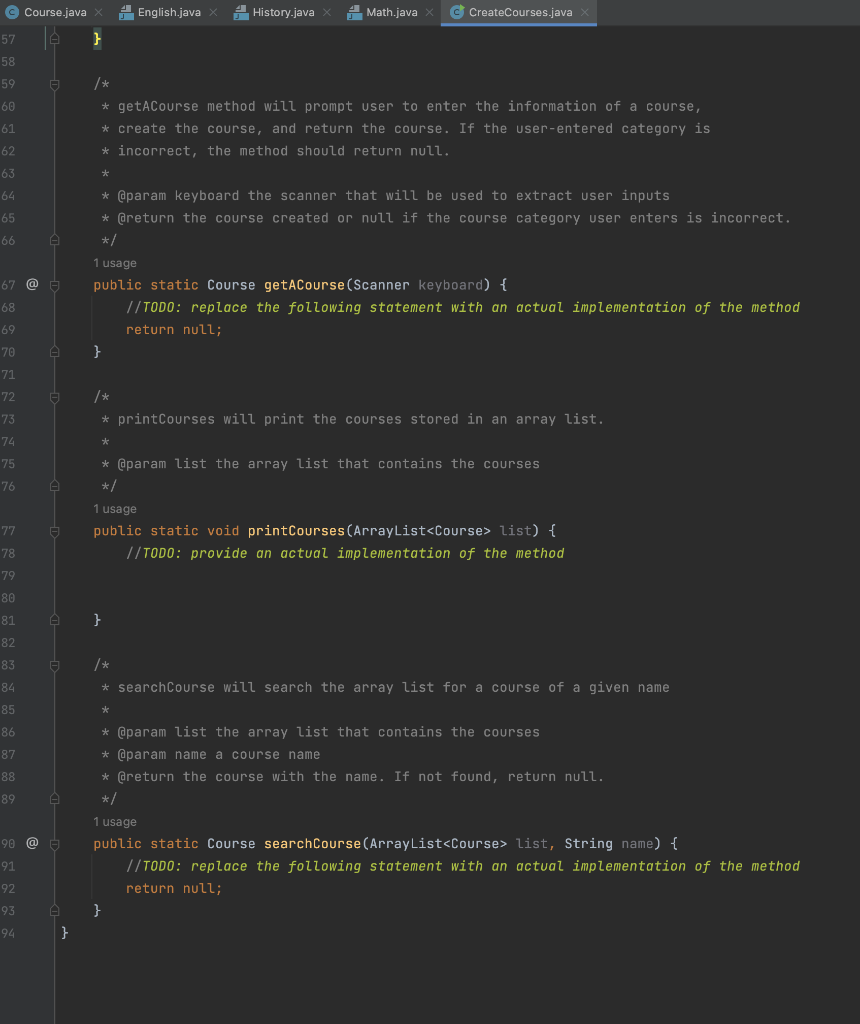Place cursor on 'return null;' at line 69
The width and height of the screenshot is (860, 1024).
tap(174, 330)
